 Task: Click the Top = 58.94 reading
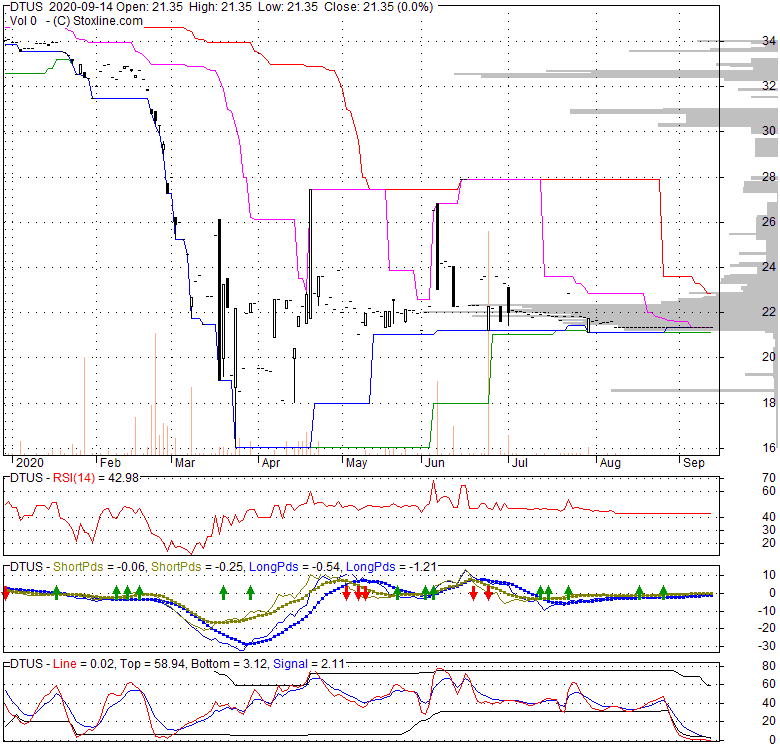pyautogui.click(x=152, y=664)
